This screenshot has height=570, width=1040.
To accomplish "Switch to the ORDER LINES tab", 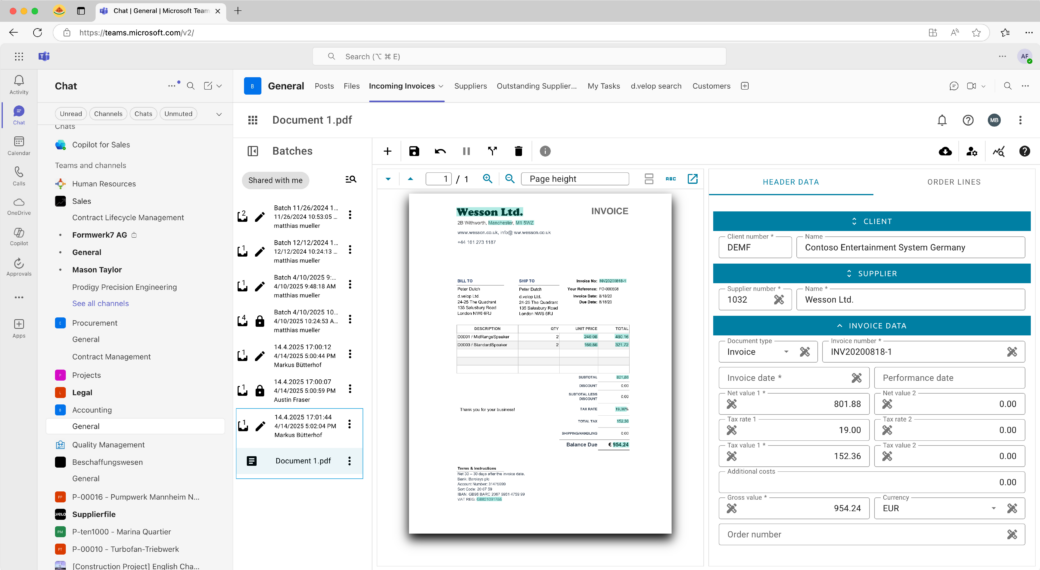I will click(954, 182).
